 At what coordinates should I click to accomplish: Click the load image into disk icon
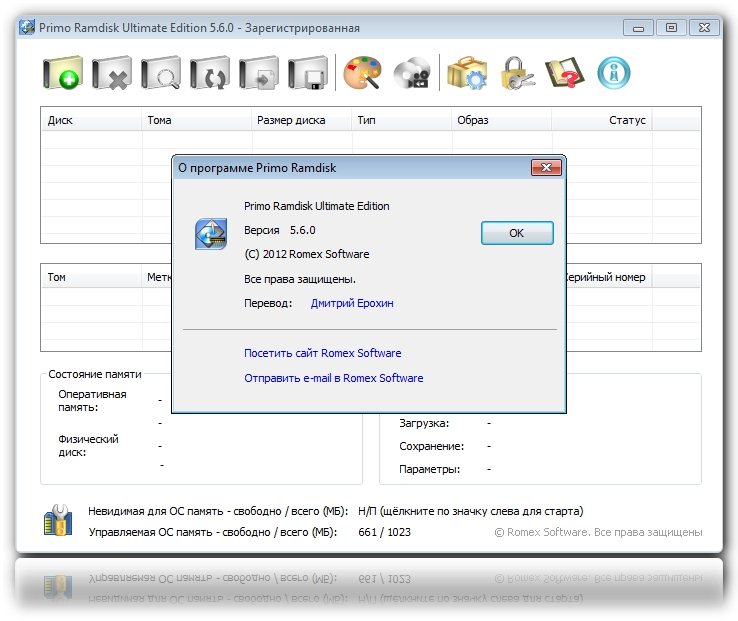(x=258, y=72)
